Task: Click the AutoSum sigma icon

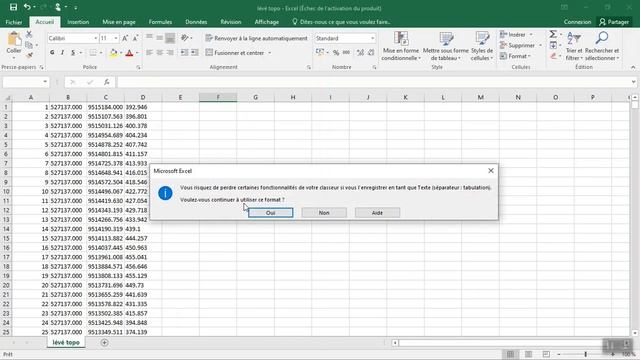Action: click(x=553, y=34)
